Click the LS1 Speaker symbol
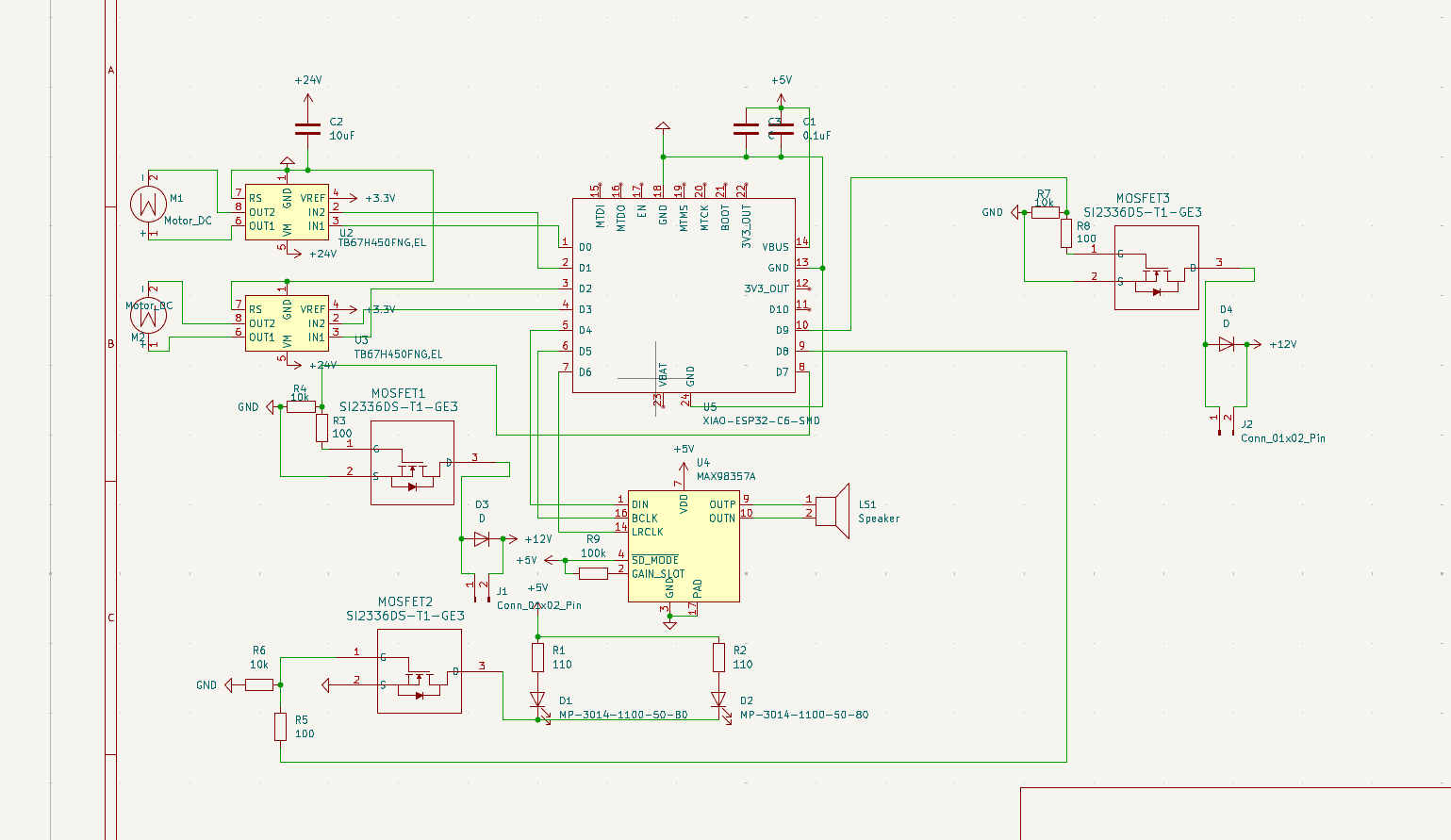 (833, 510)
